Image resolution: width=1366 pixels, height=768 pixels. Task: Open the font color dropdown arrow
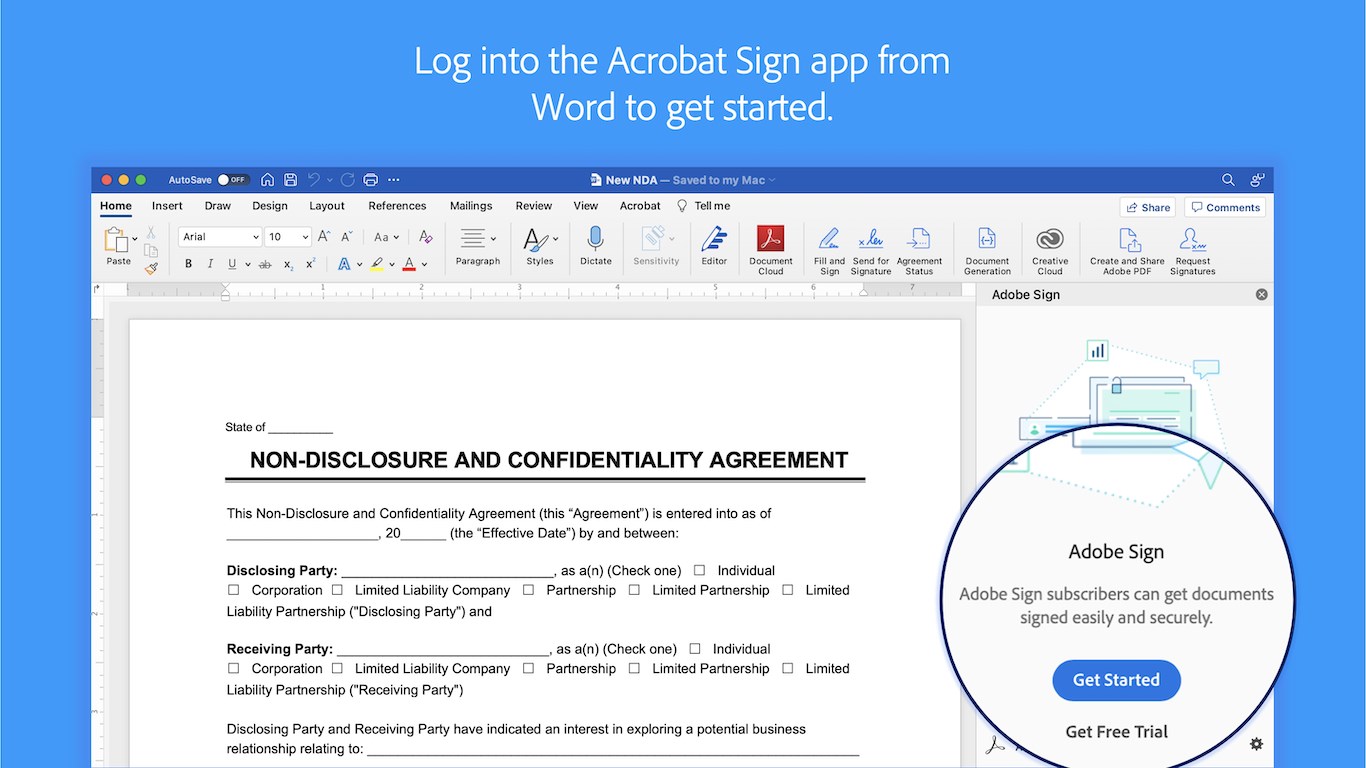pyautogui.click(x=425, y=265)
